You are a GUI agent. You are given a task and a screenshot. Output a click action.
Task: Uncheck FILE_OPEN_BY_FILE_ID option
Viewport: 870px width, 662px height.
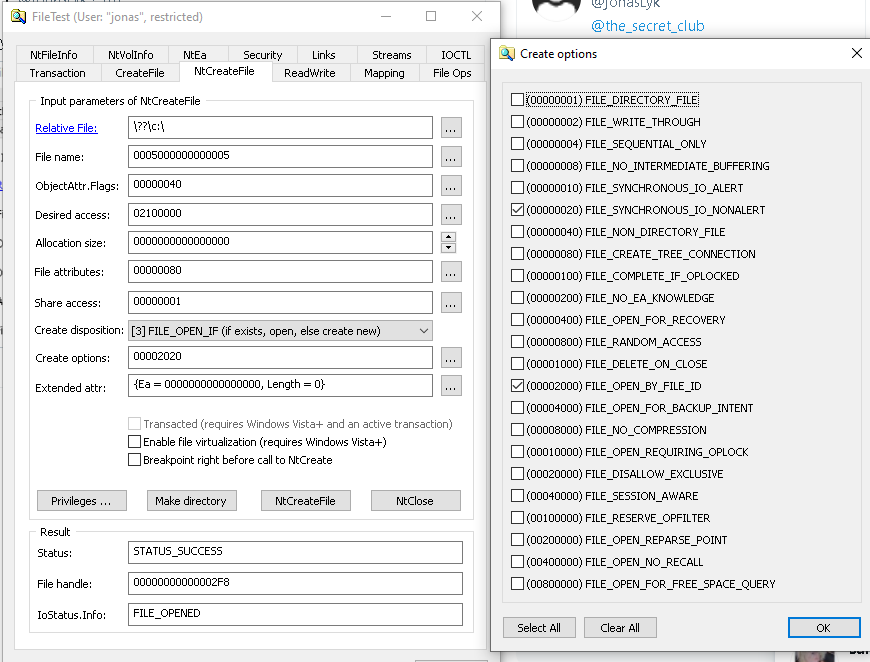517,386
